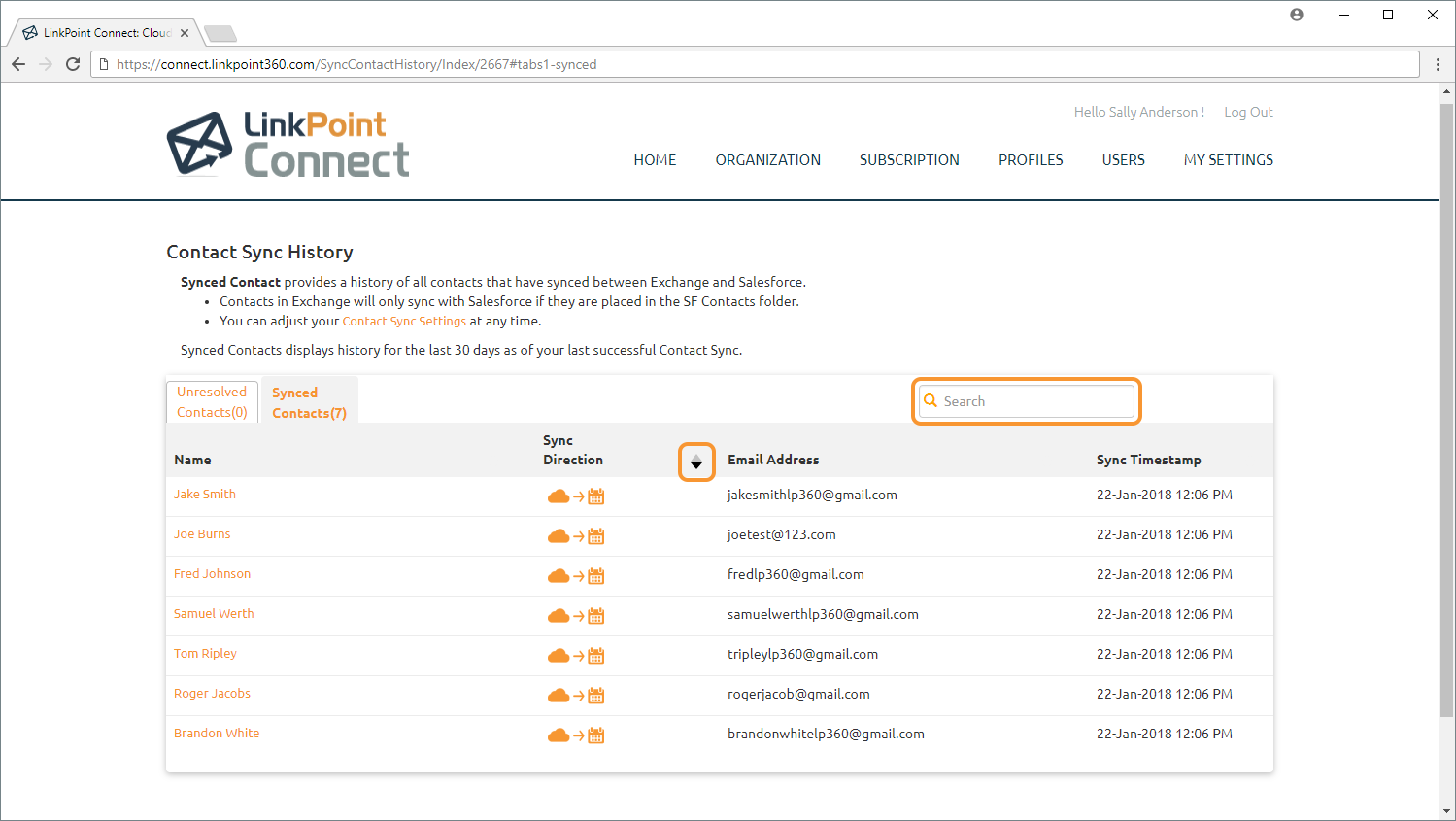
Task: Open Samuel Werth contact link
Action: (x=214, y=614)
